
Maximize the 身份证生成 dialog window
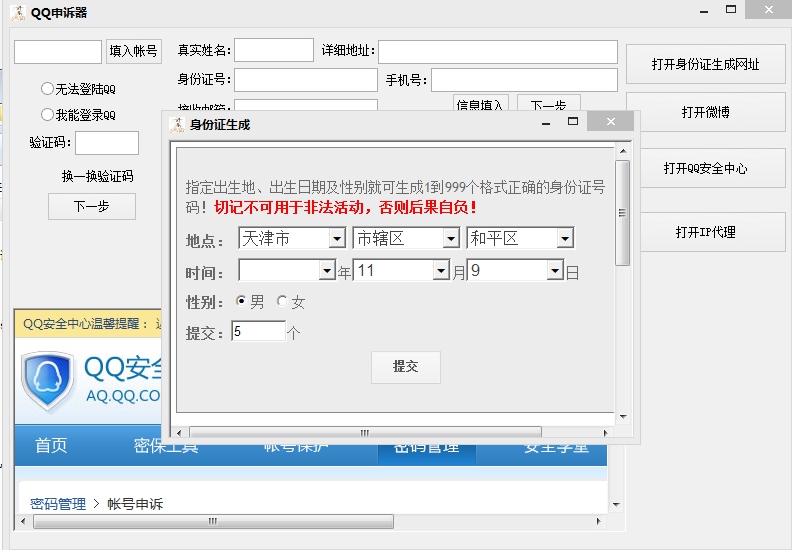(573, 122)
